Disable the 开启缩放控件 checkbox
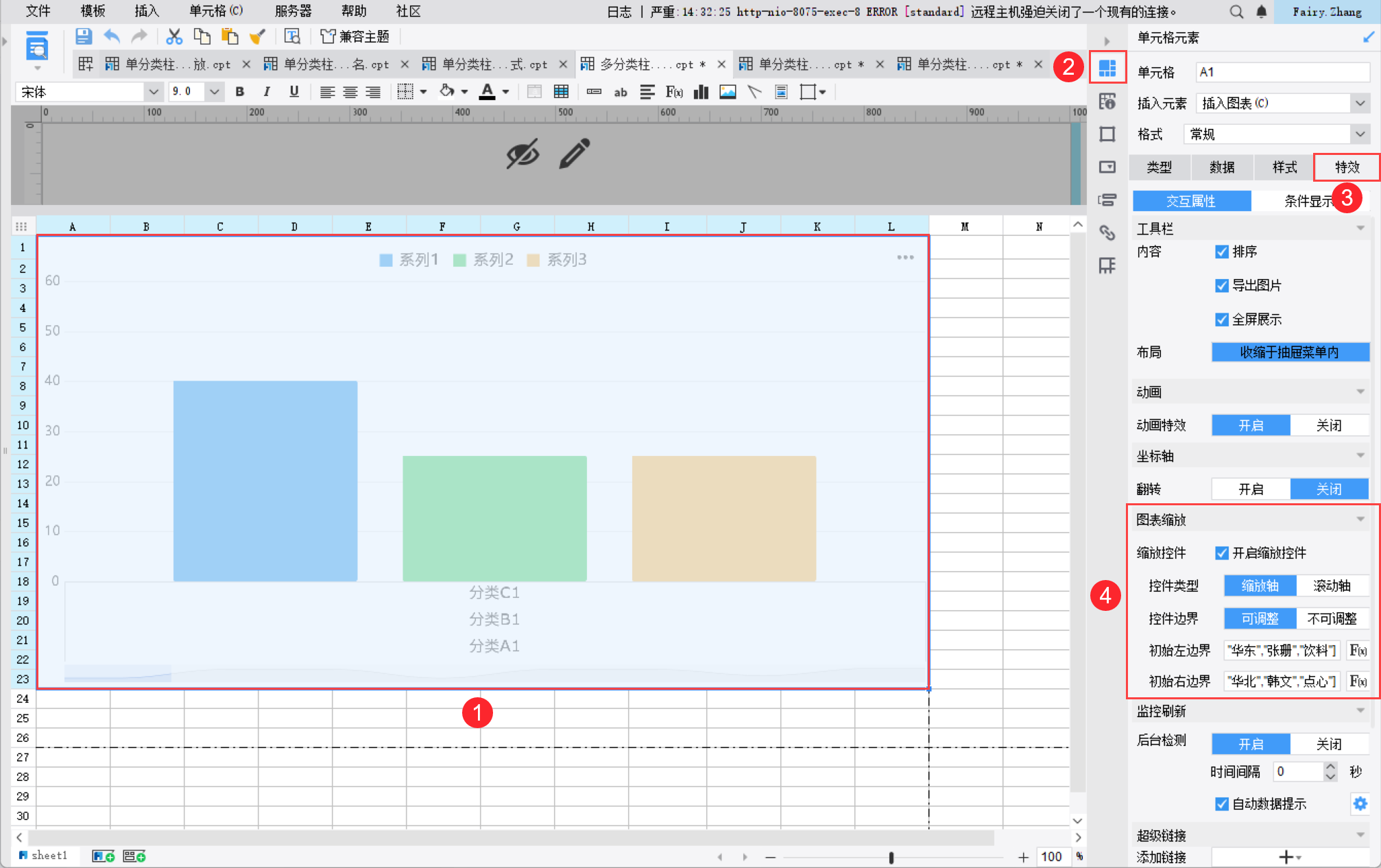Screen dimensions: 1381x868 coord(1221,553)
